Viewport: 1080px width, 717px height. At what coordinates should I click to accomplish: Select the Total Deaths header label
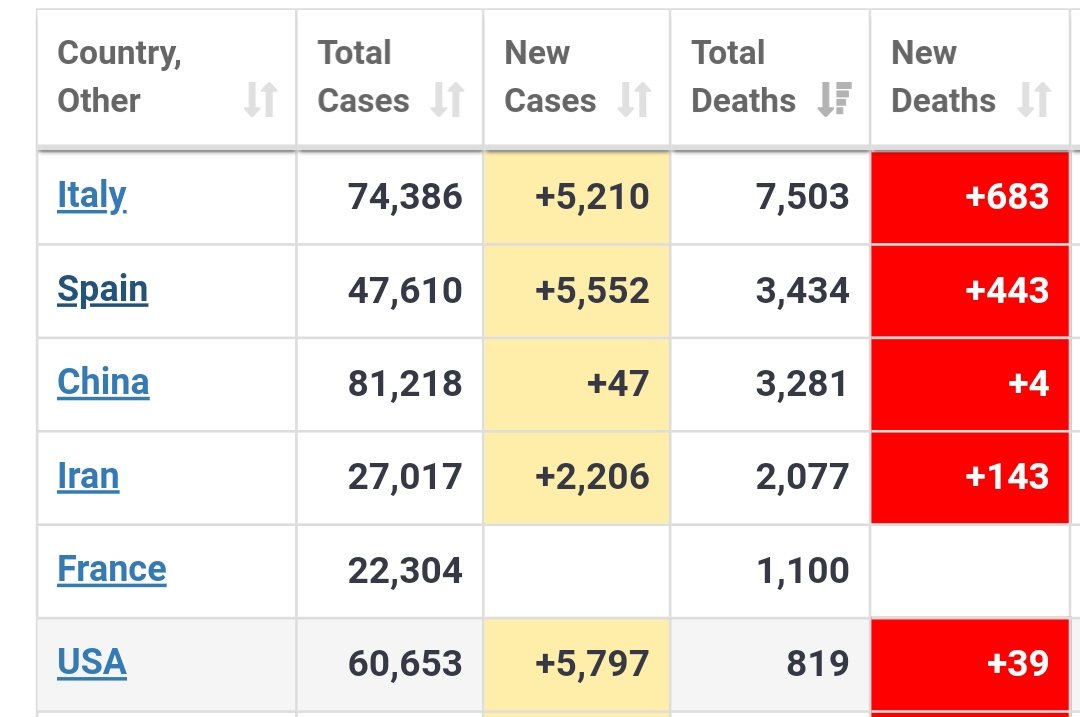coord(743,76)
